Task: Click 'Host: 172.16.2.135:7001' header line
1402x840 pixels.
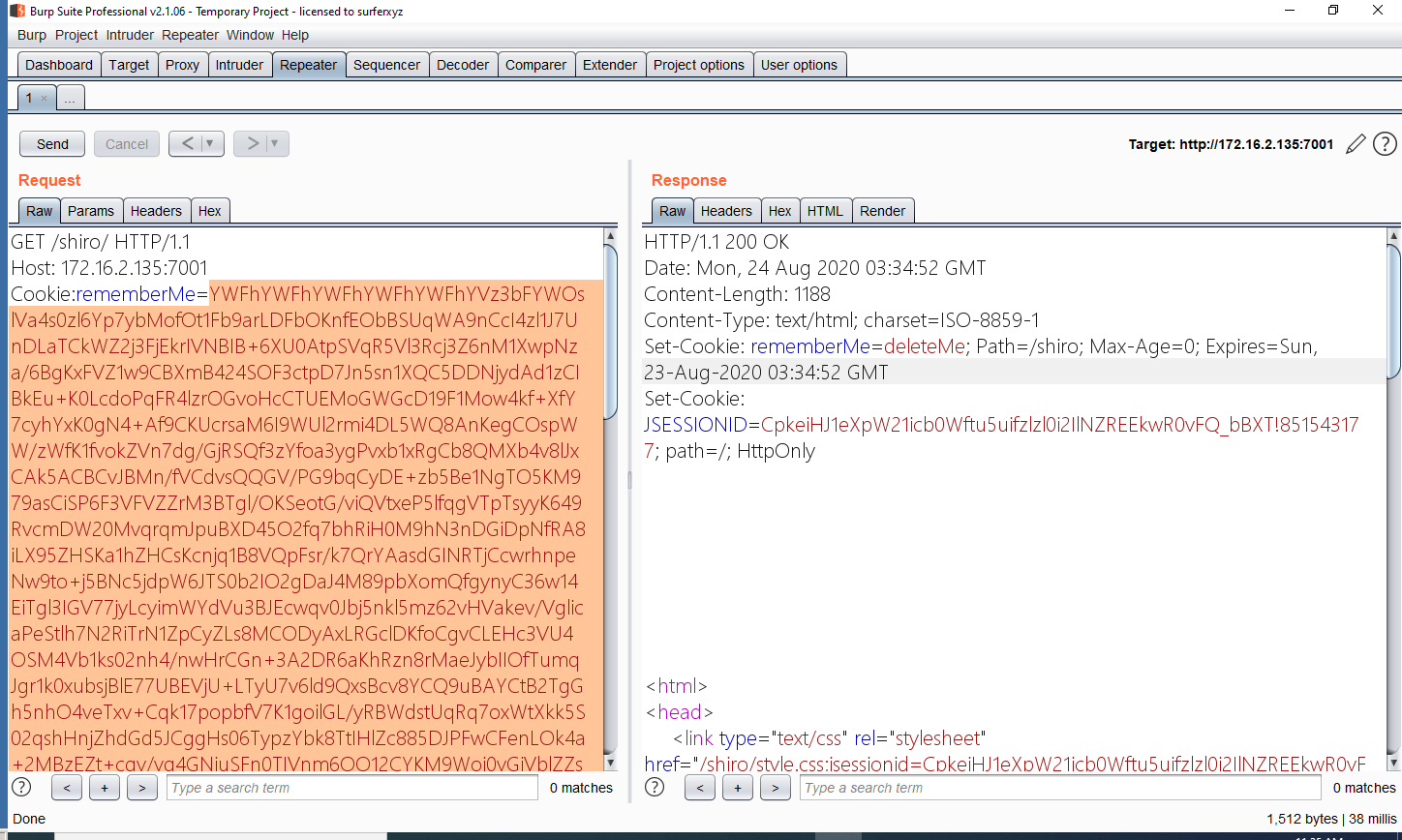Action: pyautogui.click(x=109, y=267)
